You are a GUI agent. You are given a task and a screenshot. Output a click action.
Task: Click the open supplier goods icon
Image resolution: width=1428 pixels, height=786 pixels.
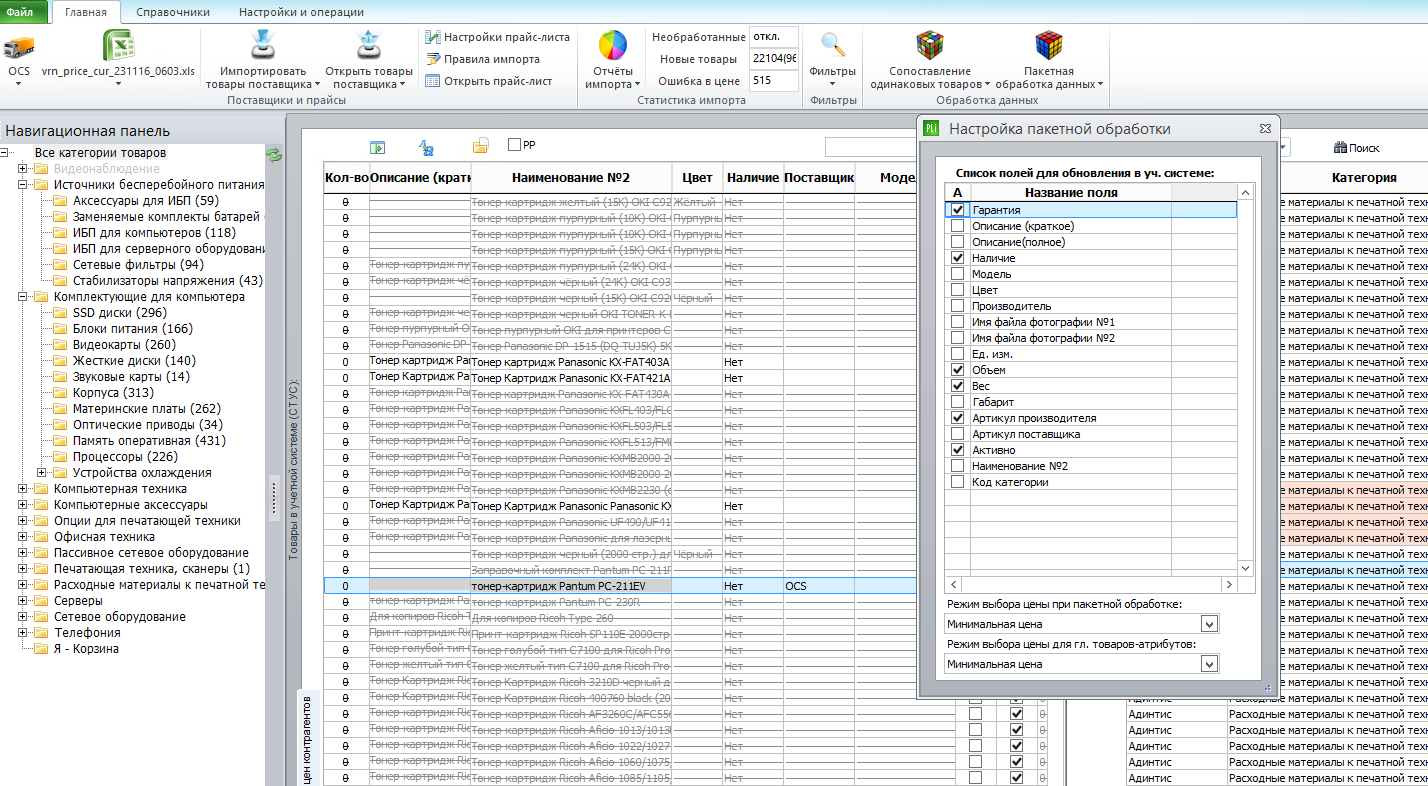[368, 46]
